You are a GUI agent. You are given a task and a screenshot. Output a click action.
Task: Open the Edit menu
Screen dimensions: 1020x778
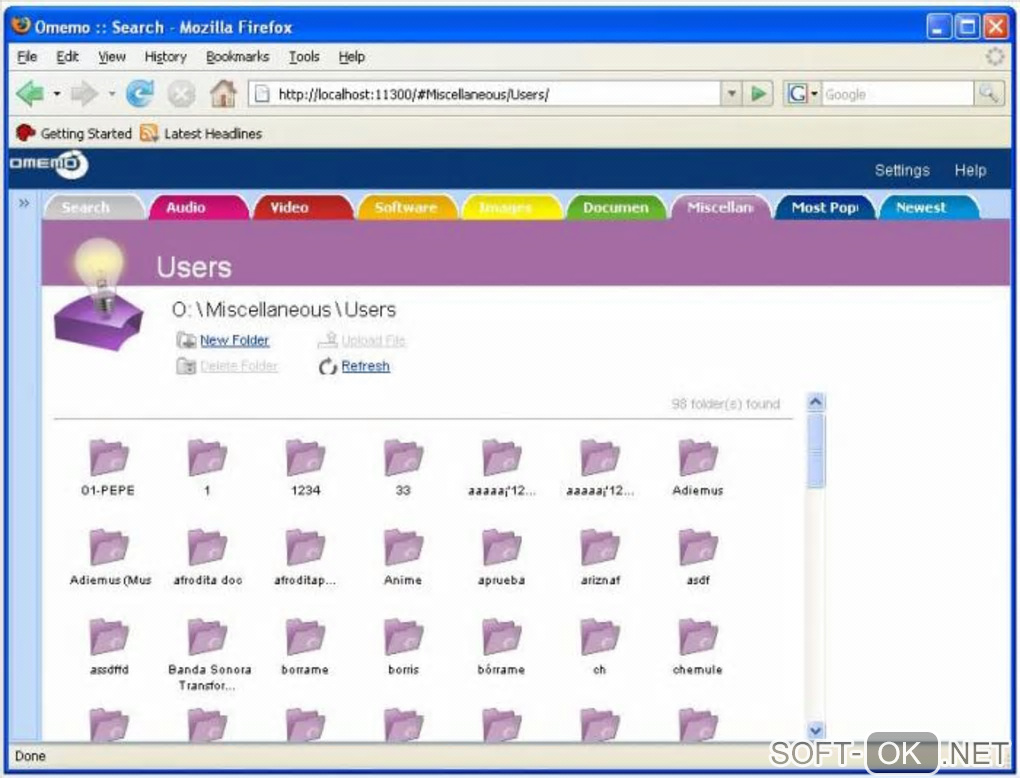(67, 57)
